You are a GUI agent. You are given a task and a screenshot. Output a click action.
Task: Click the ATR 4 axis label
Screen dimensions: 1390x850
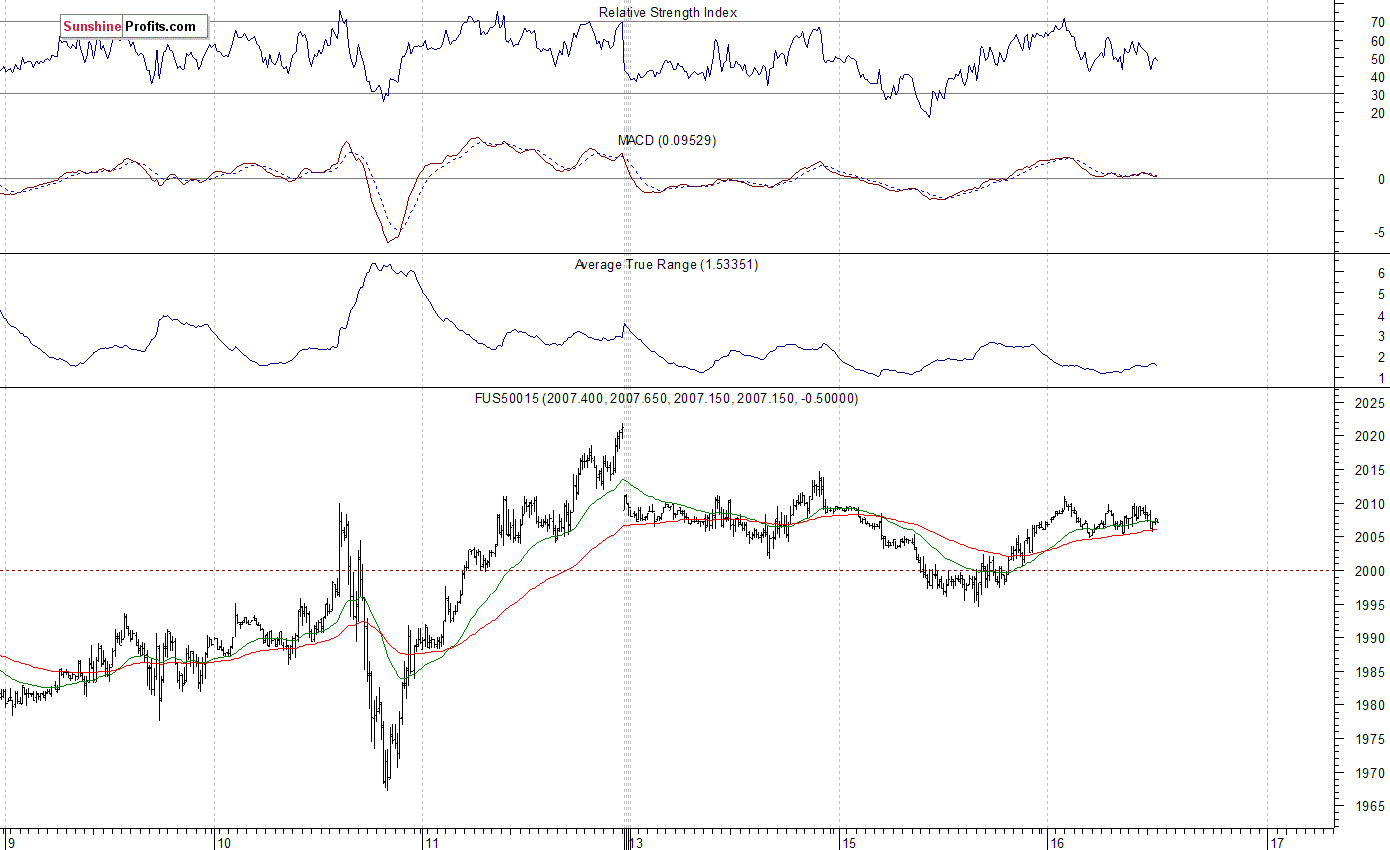pyautogui.click(x=1381, y=315)
